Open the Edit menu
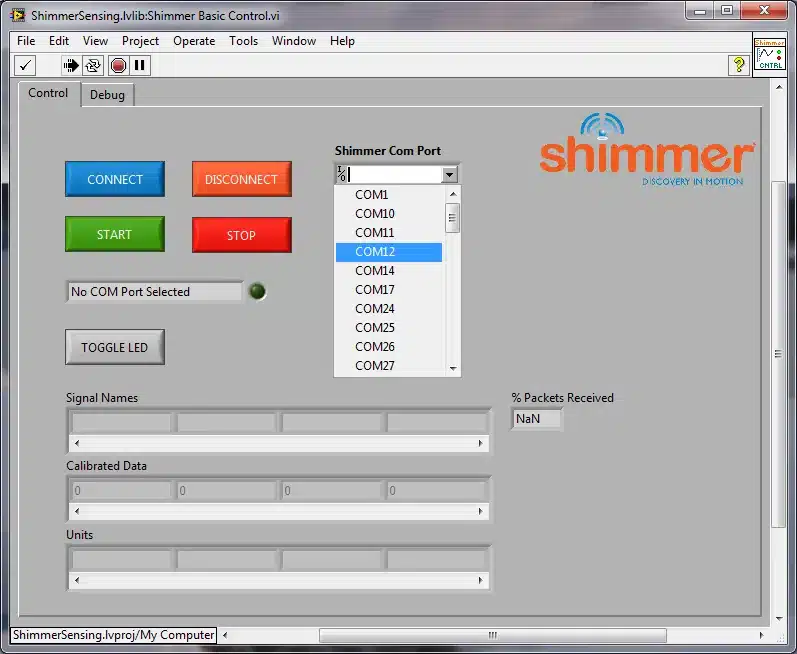The height and width of the screenshot is (654, 797). pyautogui.click(x=58, y=41)
